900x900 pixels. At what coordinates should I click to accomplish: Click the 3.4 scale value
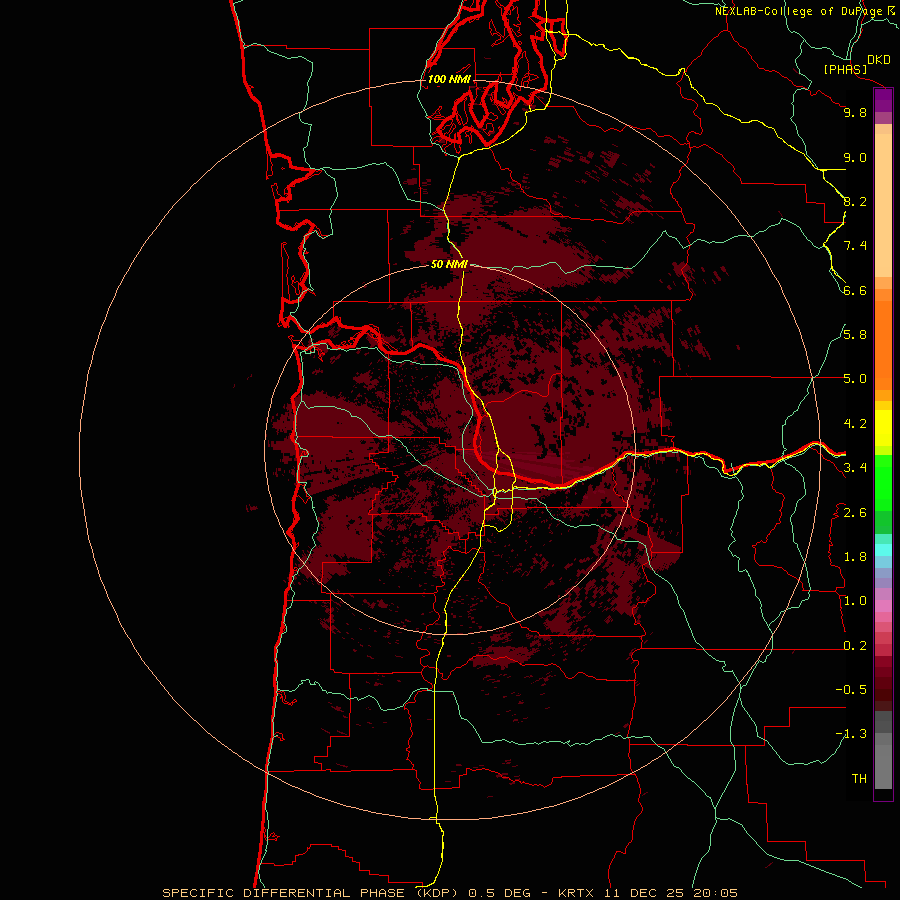tap(855, 468)
